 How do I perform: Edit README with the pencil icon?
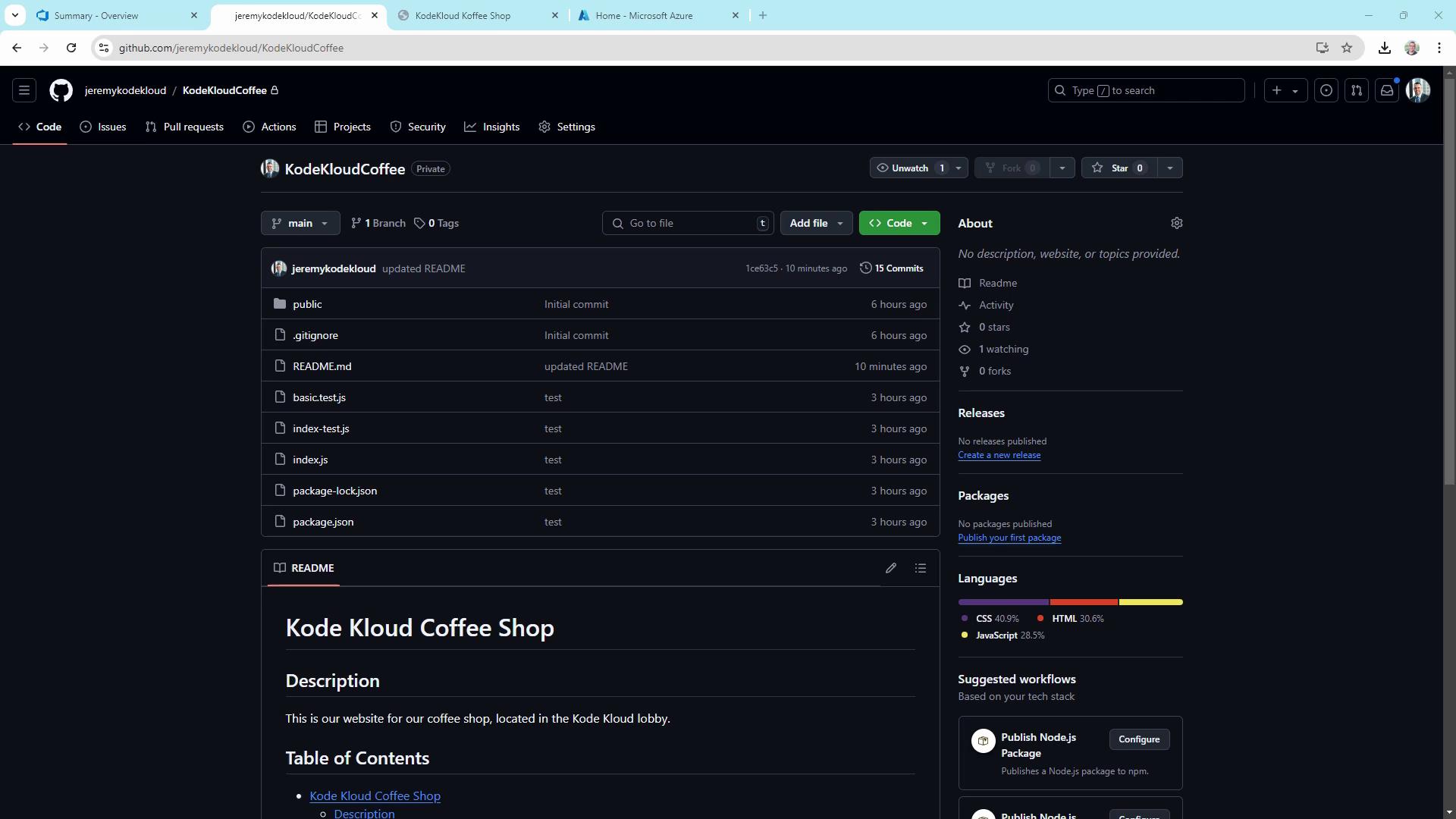coord(891,568)
